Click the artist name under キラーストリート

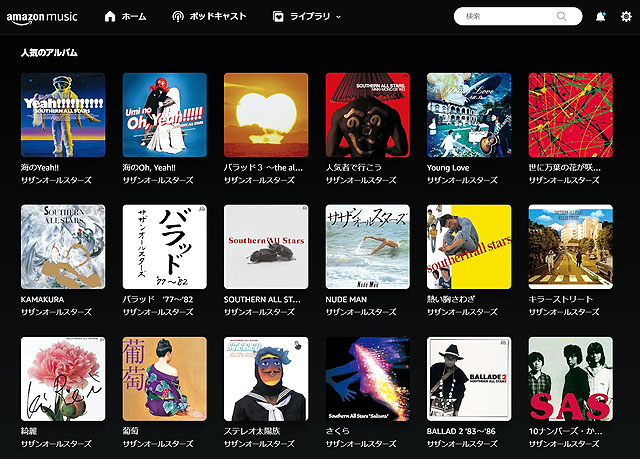pos(564,312)
